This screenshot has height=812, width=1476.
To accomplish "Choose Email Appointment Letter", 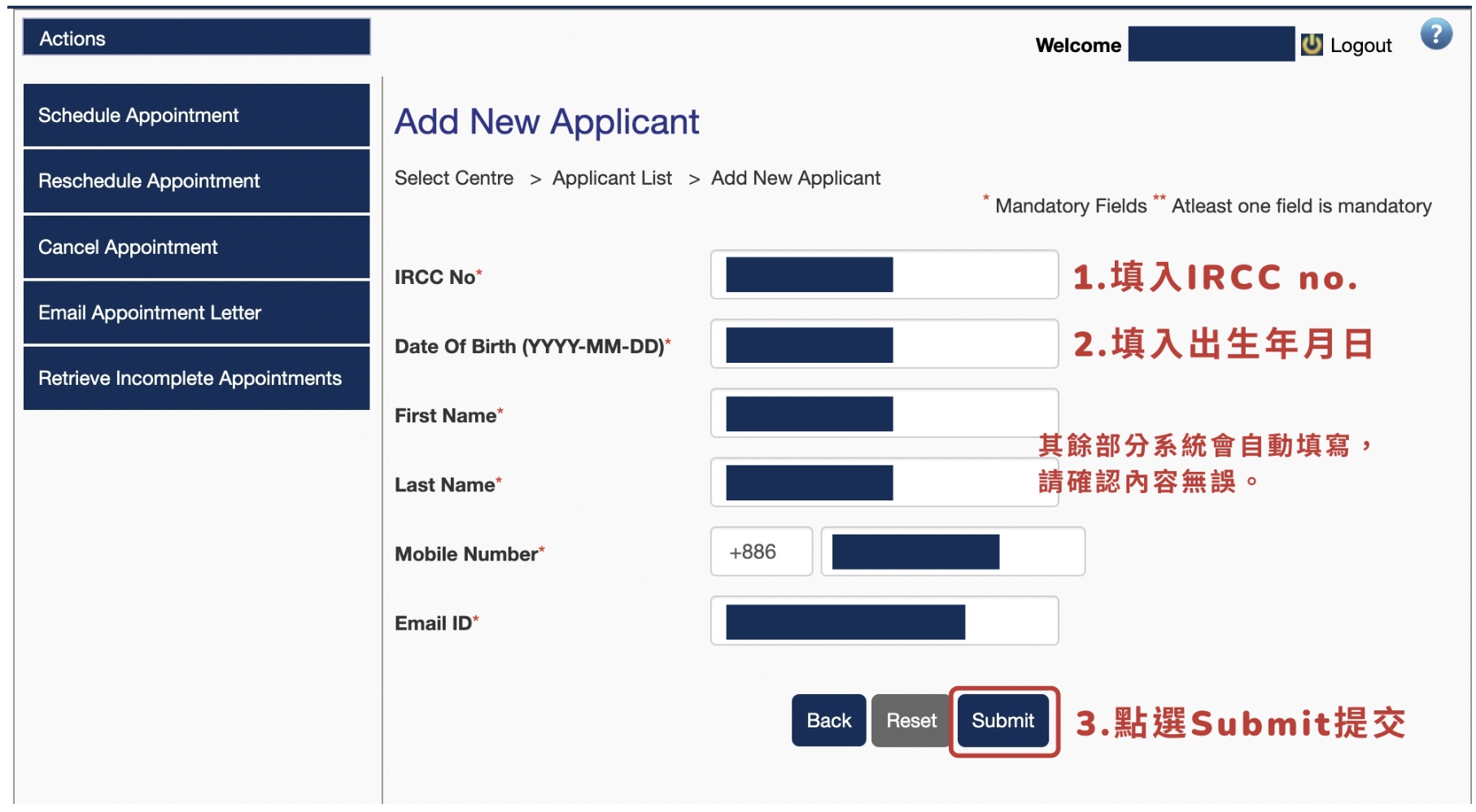I will click(x=196, y=313).
